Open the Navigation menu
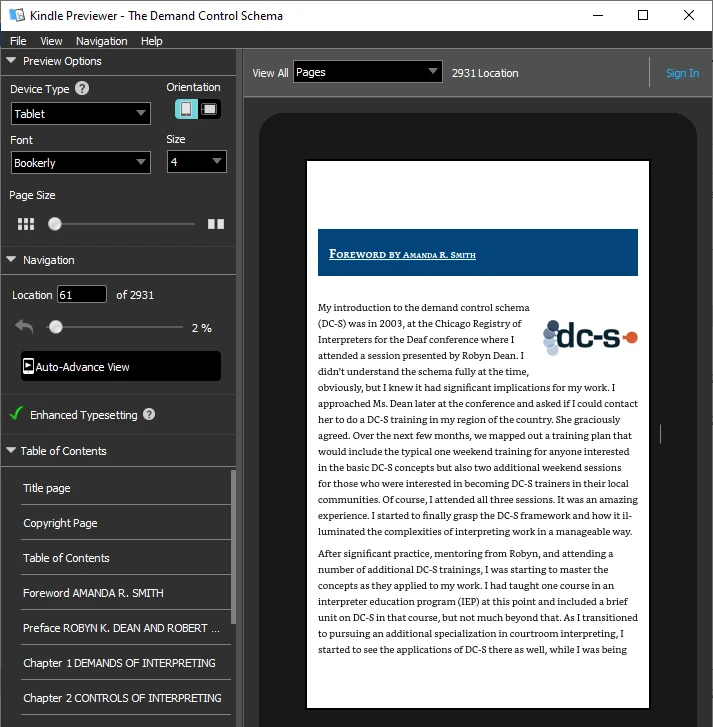The height and width of the screenshot is (727, 713). click(102, 41)
